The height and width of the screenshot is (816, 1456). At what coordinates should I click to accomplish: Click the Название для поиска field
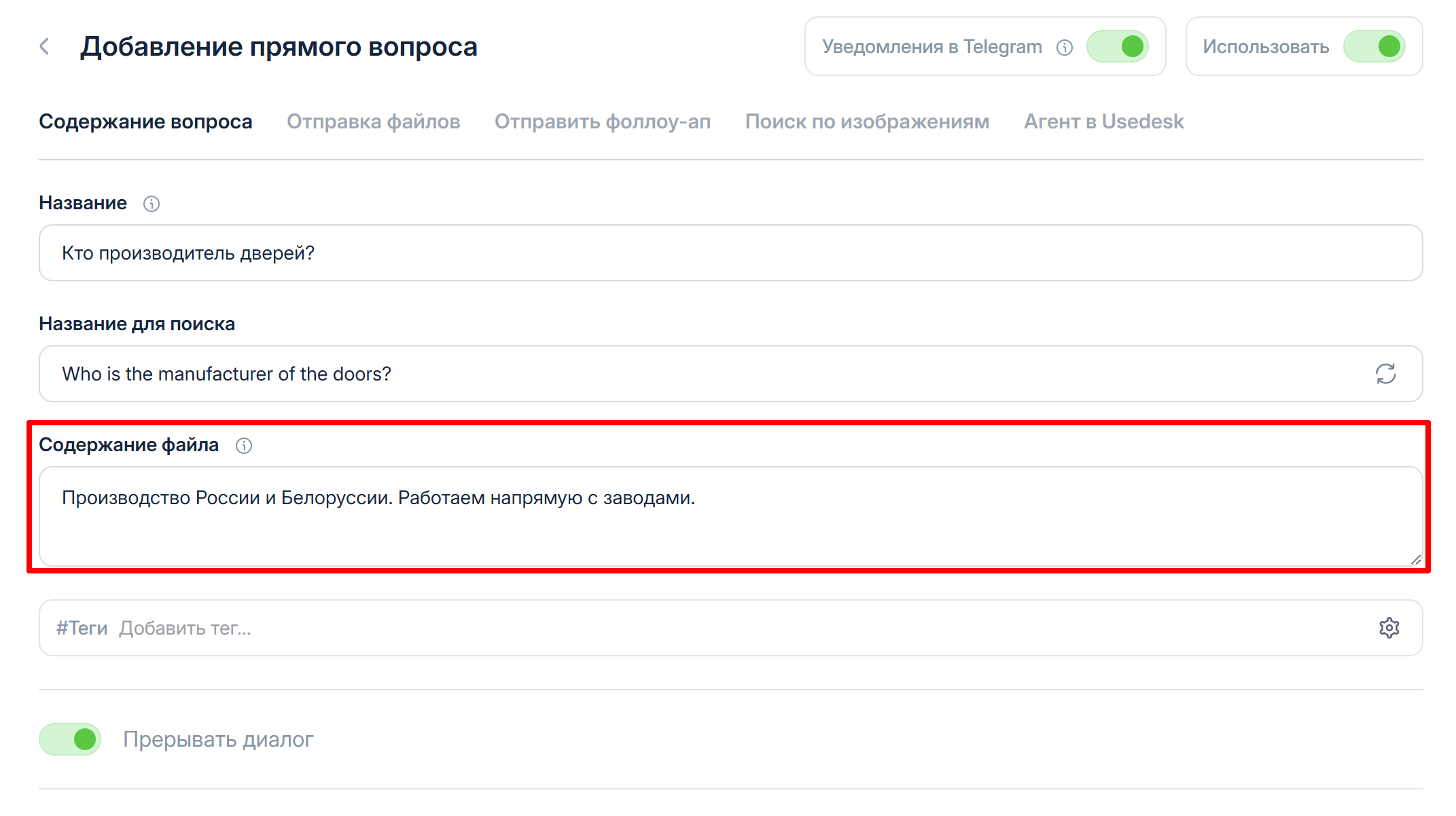click(x=679, y=374)
